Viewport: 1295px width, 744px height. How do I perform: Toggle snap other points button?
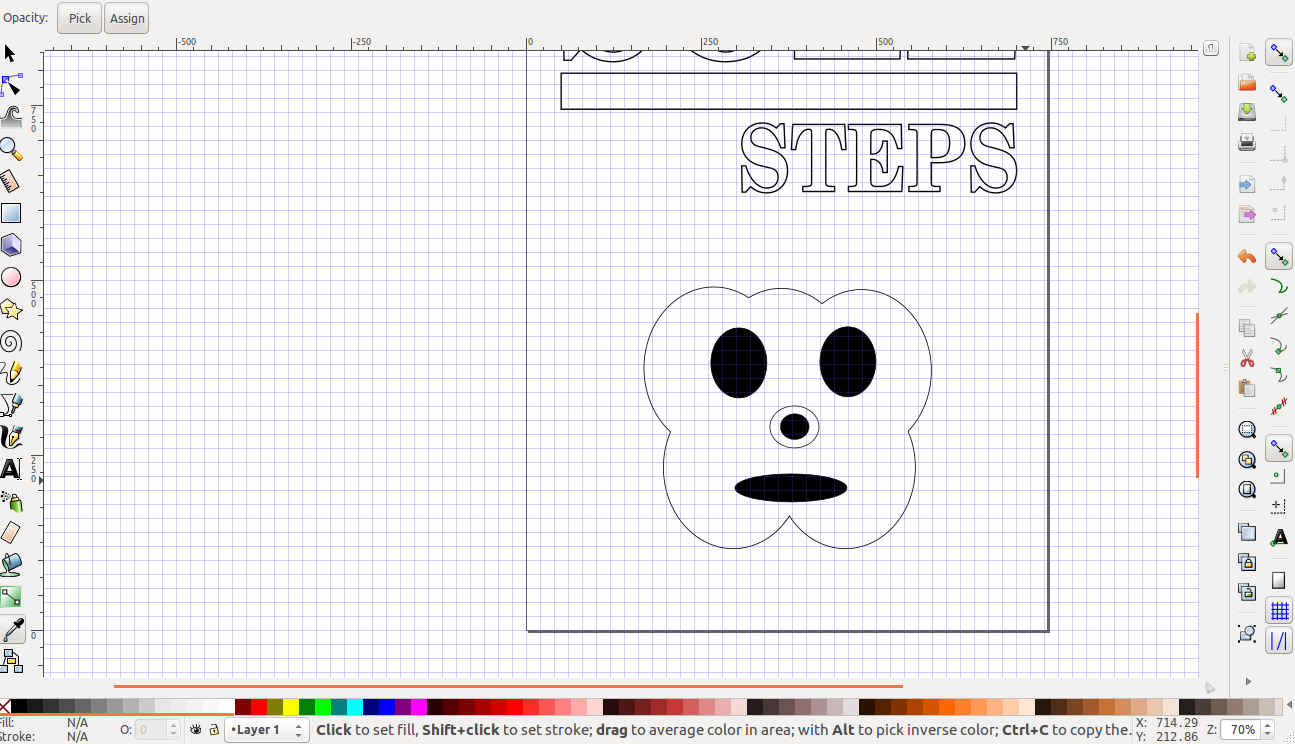point(1279,449)
